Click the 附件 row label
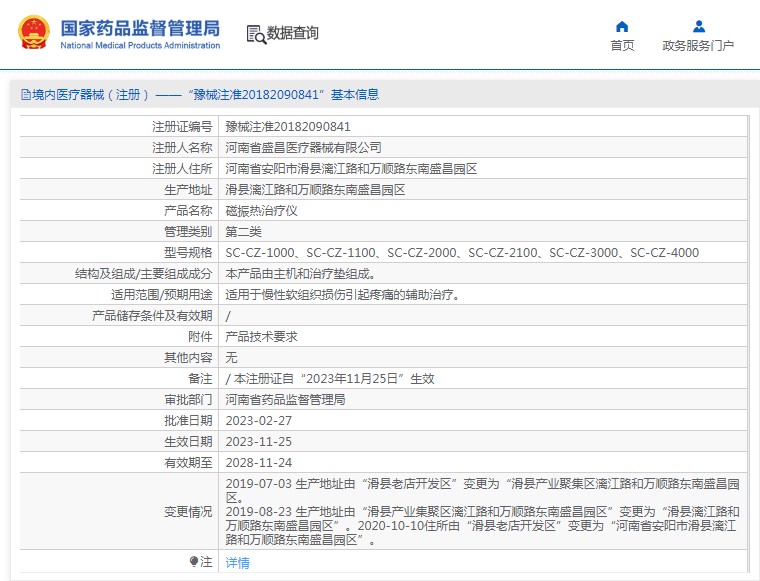This screenshot has height=581, width=760. (200, 337)
